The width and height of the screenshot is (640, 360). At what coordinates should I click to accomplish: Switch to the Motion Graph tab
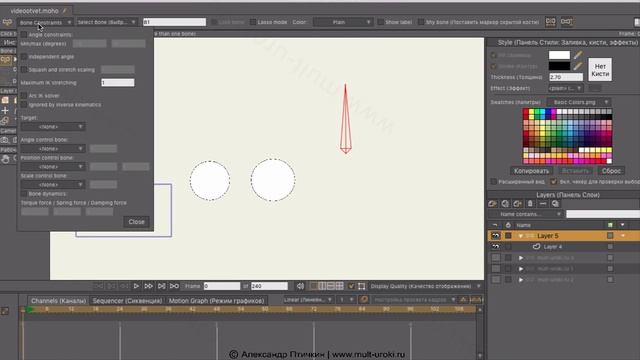[216, 301]
